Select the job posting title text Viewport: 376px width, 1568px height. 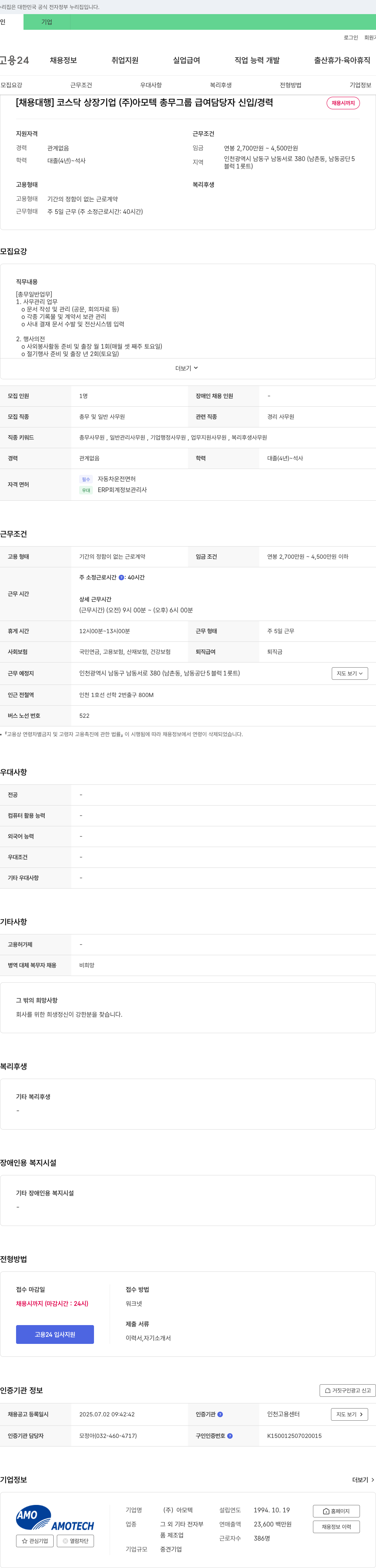click(144, 102)
